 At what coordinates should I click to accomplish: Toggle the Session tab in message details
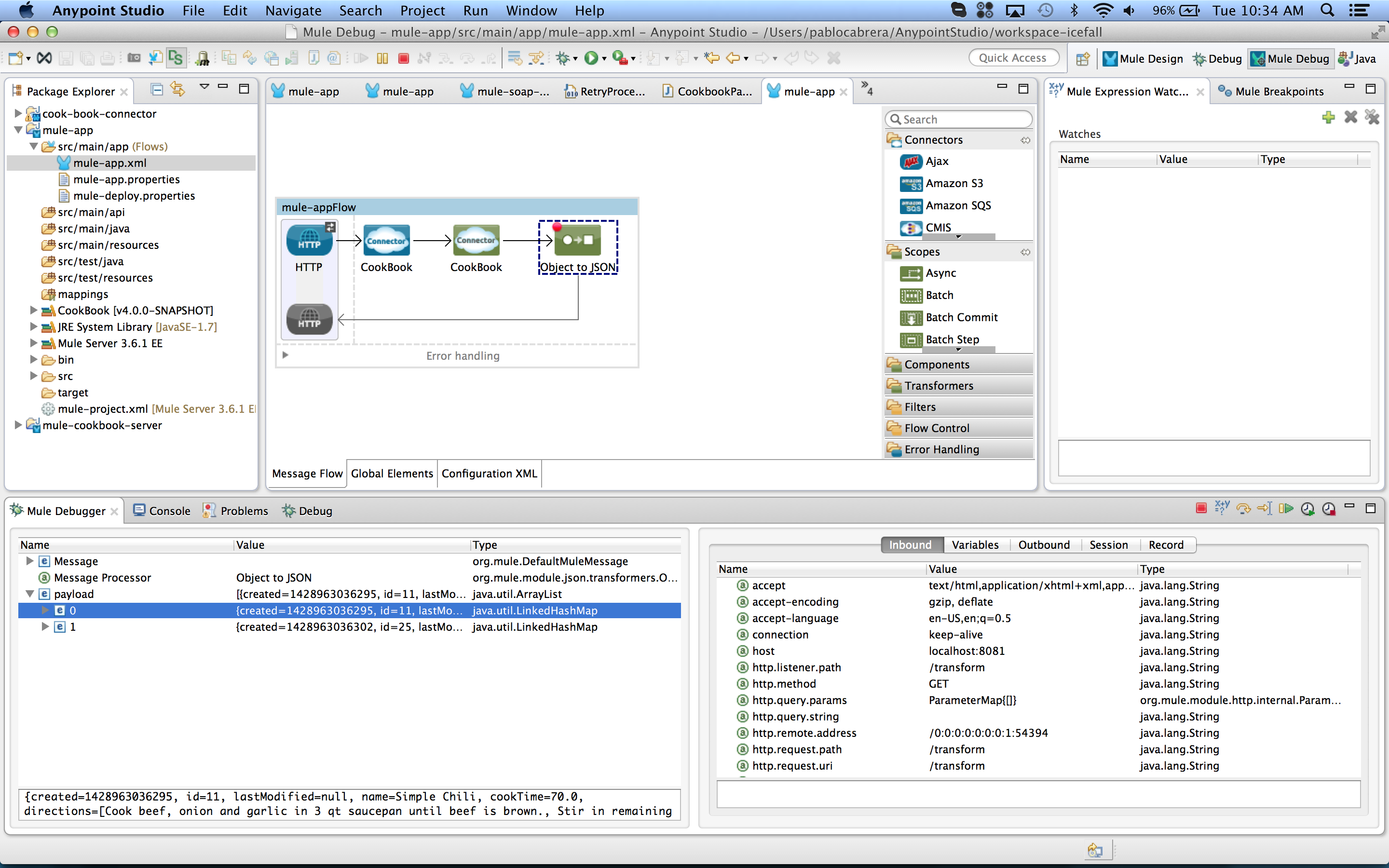[x=1106, y=545]
